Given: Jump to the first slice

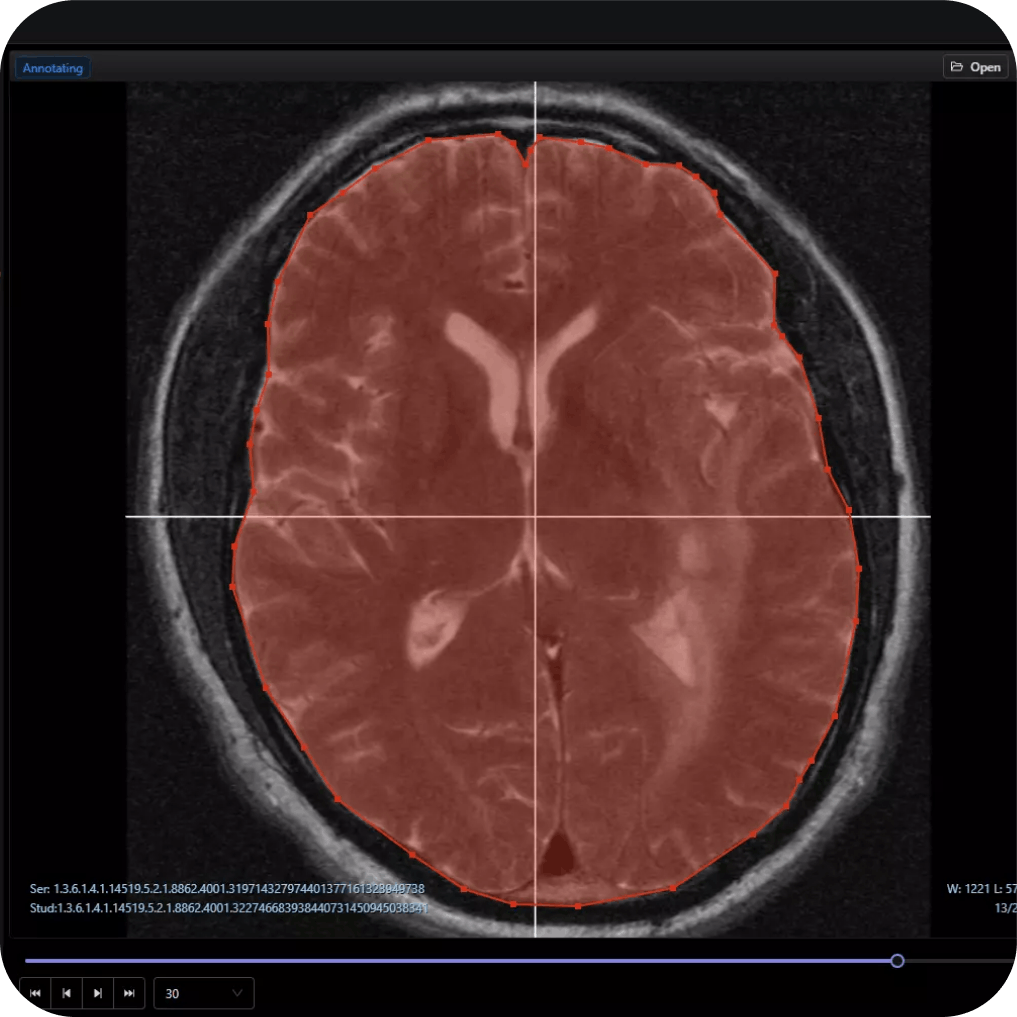Looking at the screenshot, I should pos(35,993).
